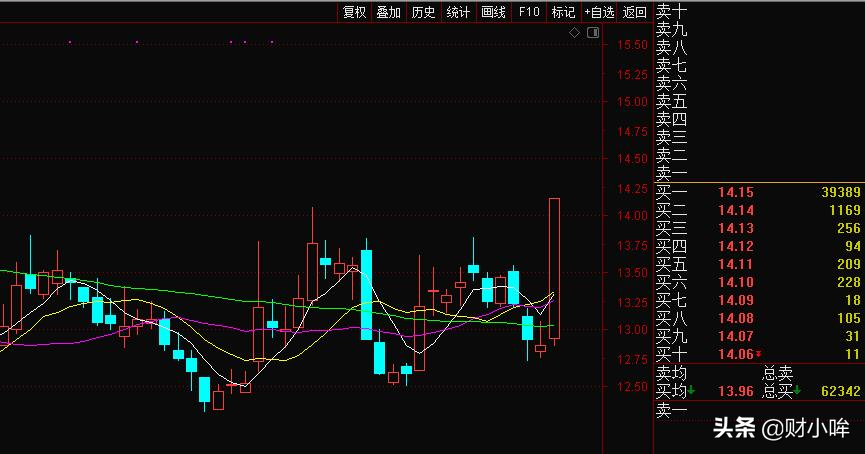
Task: Activate the 画线 drawing tool
Action: [x=493, y=12]
